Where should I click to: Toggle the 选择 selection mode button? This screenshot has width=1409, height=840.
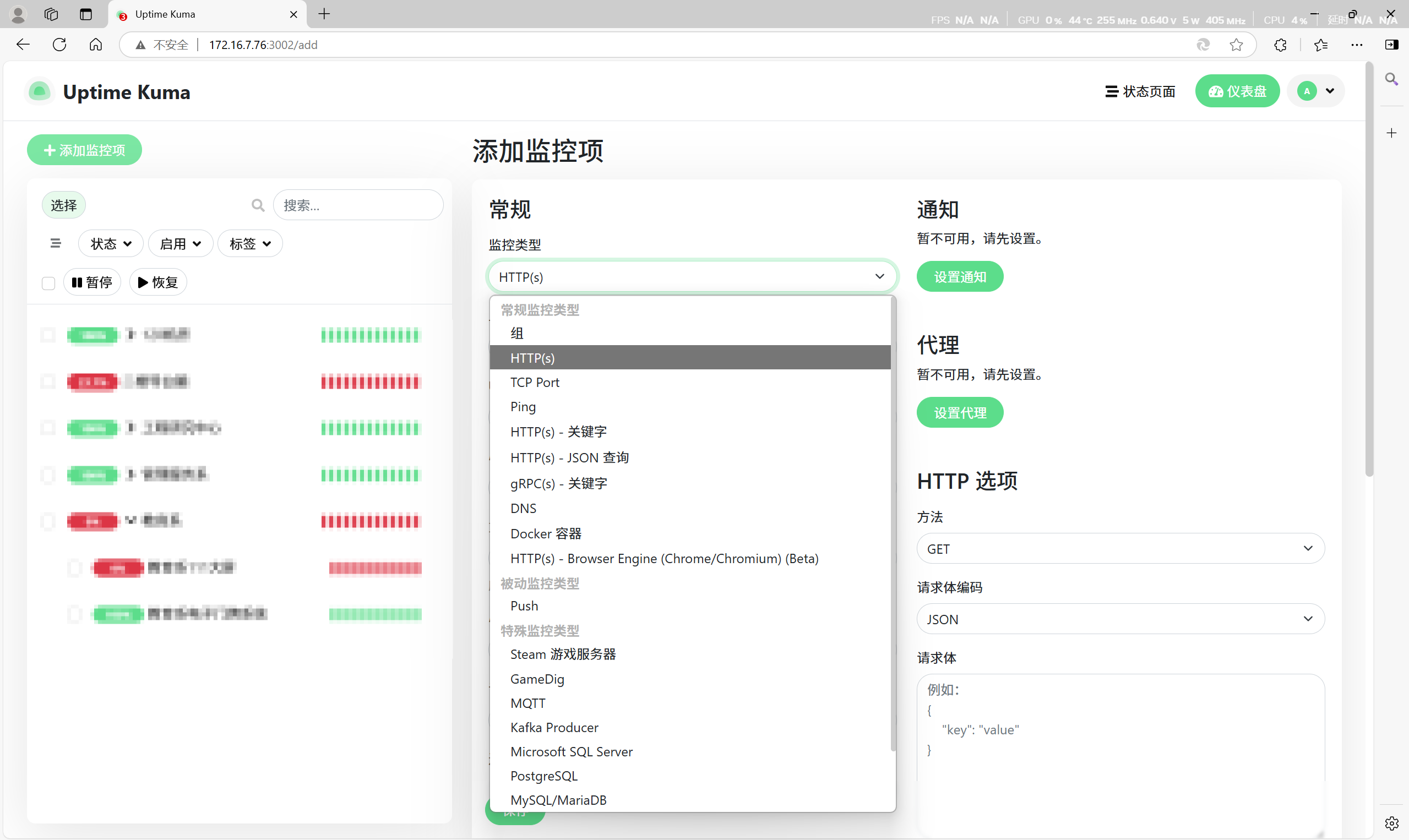pos(63,205)
